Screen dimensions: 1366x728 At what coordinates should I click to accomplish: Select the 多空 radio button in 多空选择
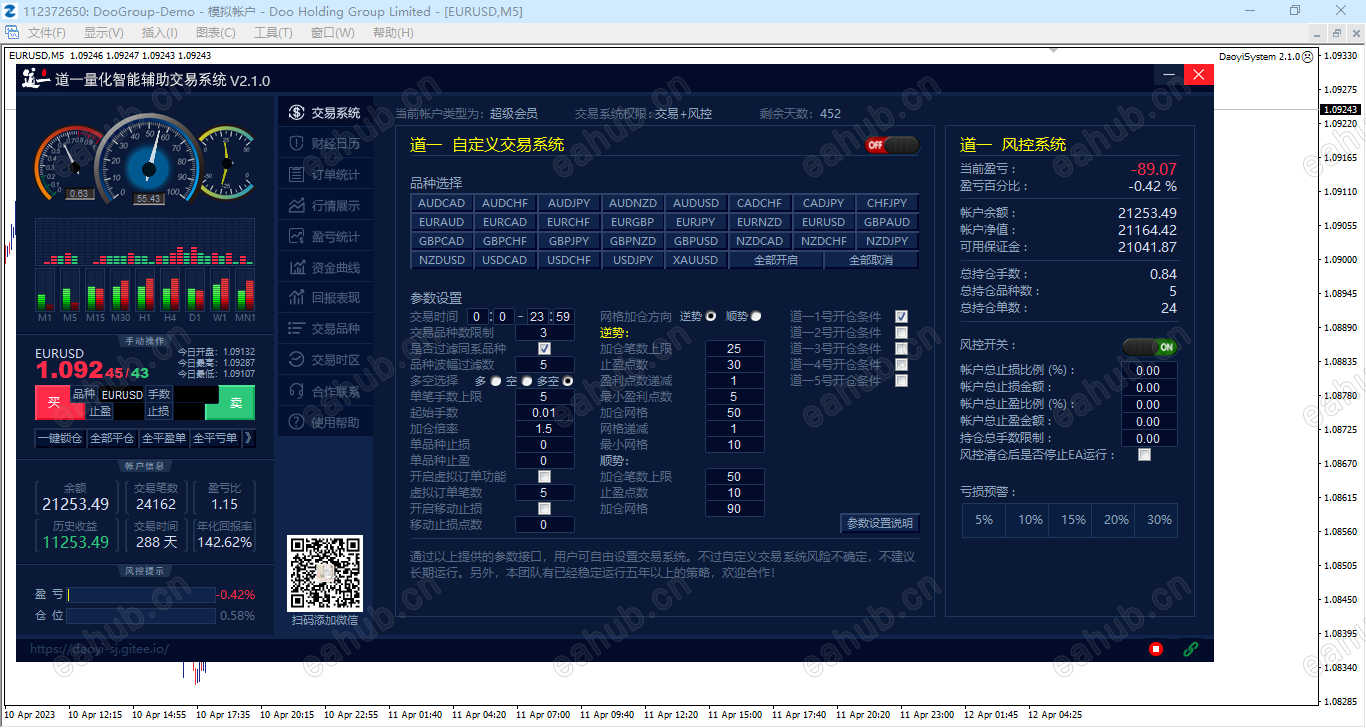[568, 381]
